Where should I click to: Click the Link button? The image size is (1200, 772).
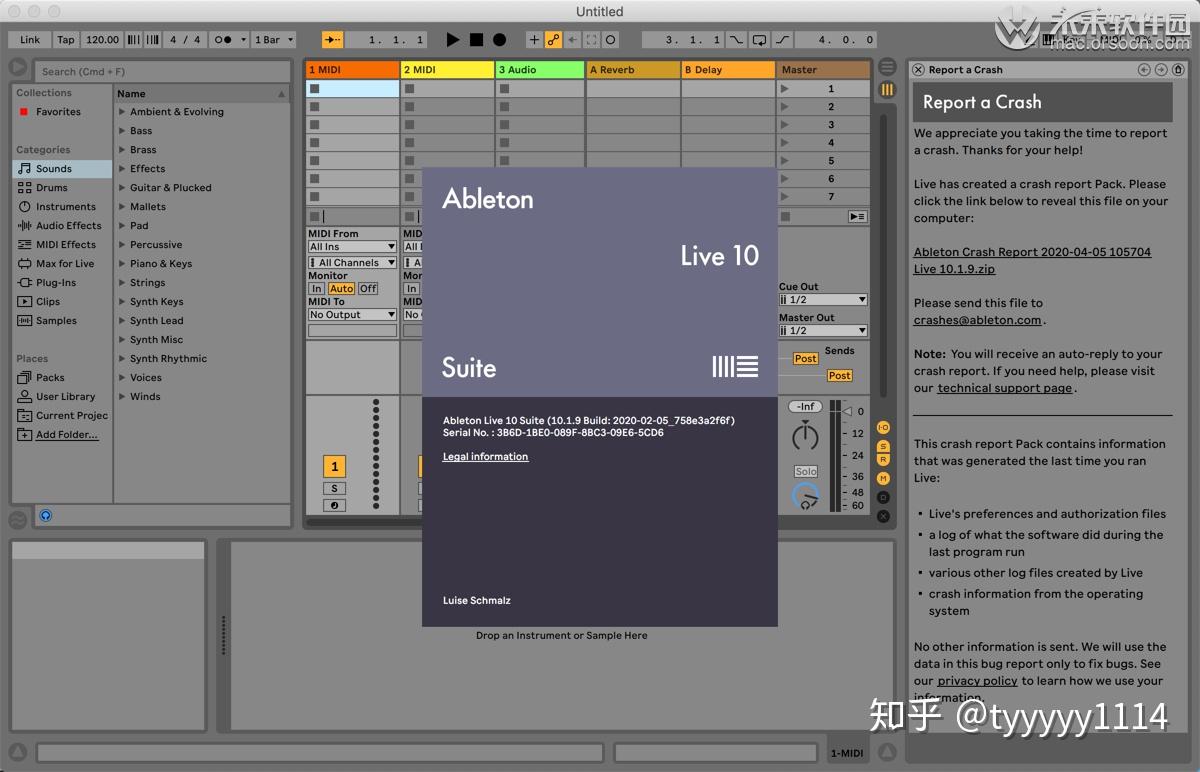click(30, 40)
